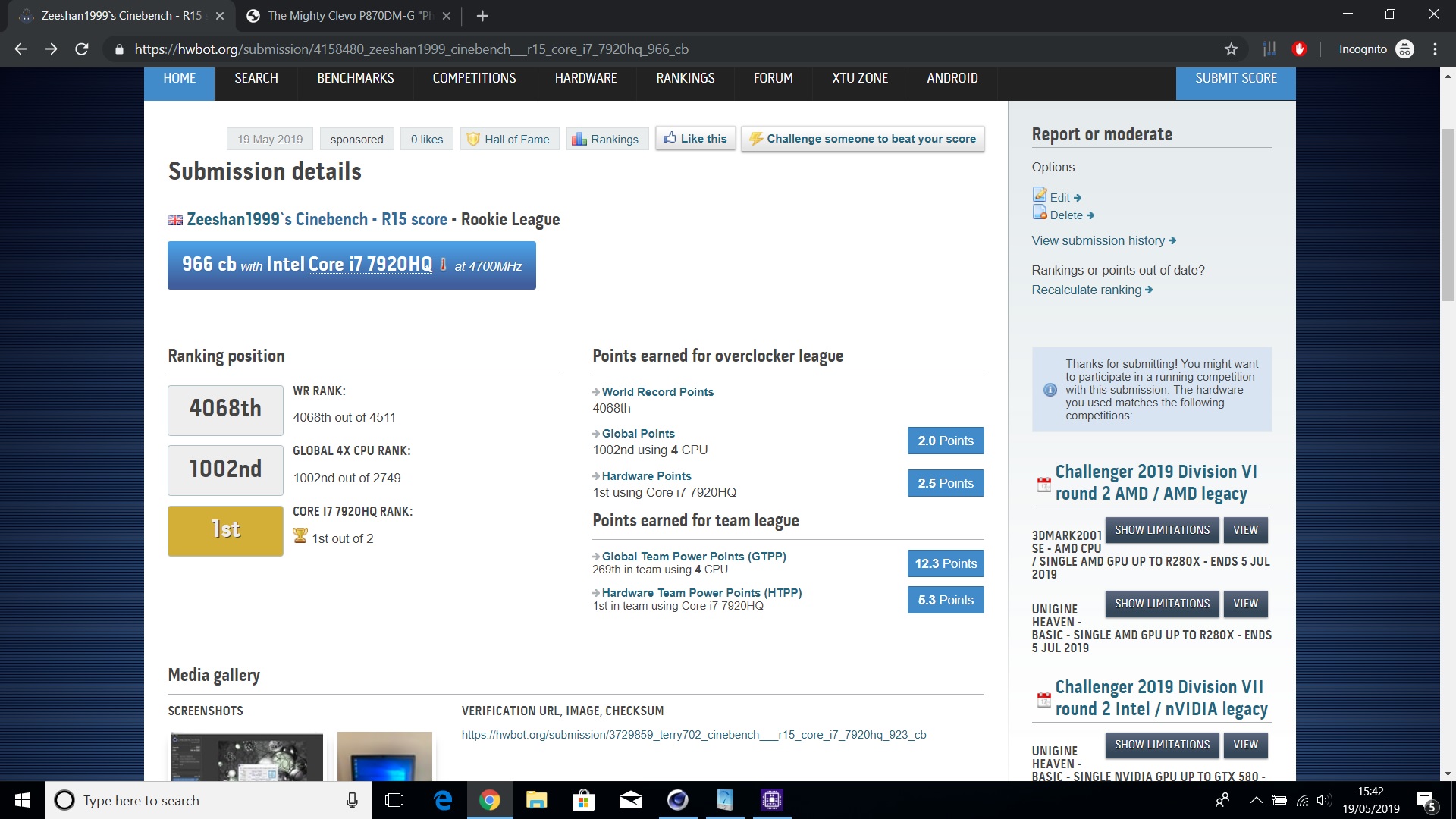Viewport: 1456px width, 819px height.
Task: Open the Chrome three-dot menu
Action: point(1435,49)
